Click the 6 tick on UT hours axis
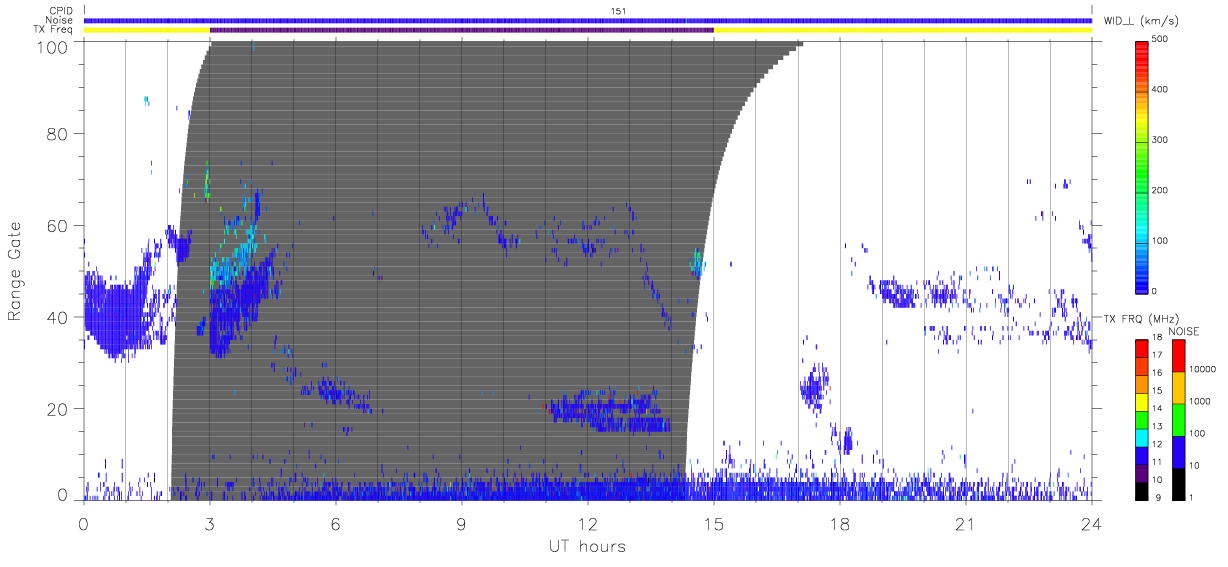This screenshot has height=567, width=1228. point(336,523)
